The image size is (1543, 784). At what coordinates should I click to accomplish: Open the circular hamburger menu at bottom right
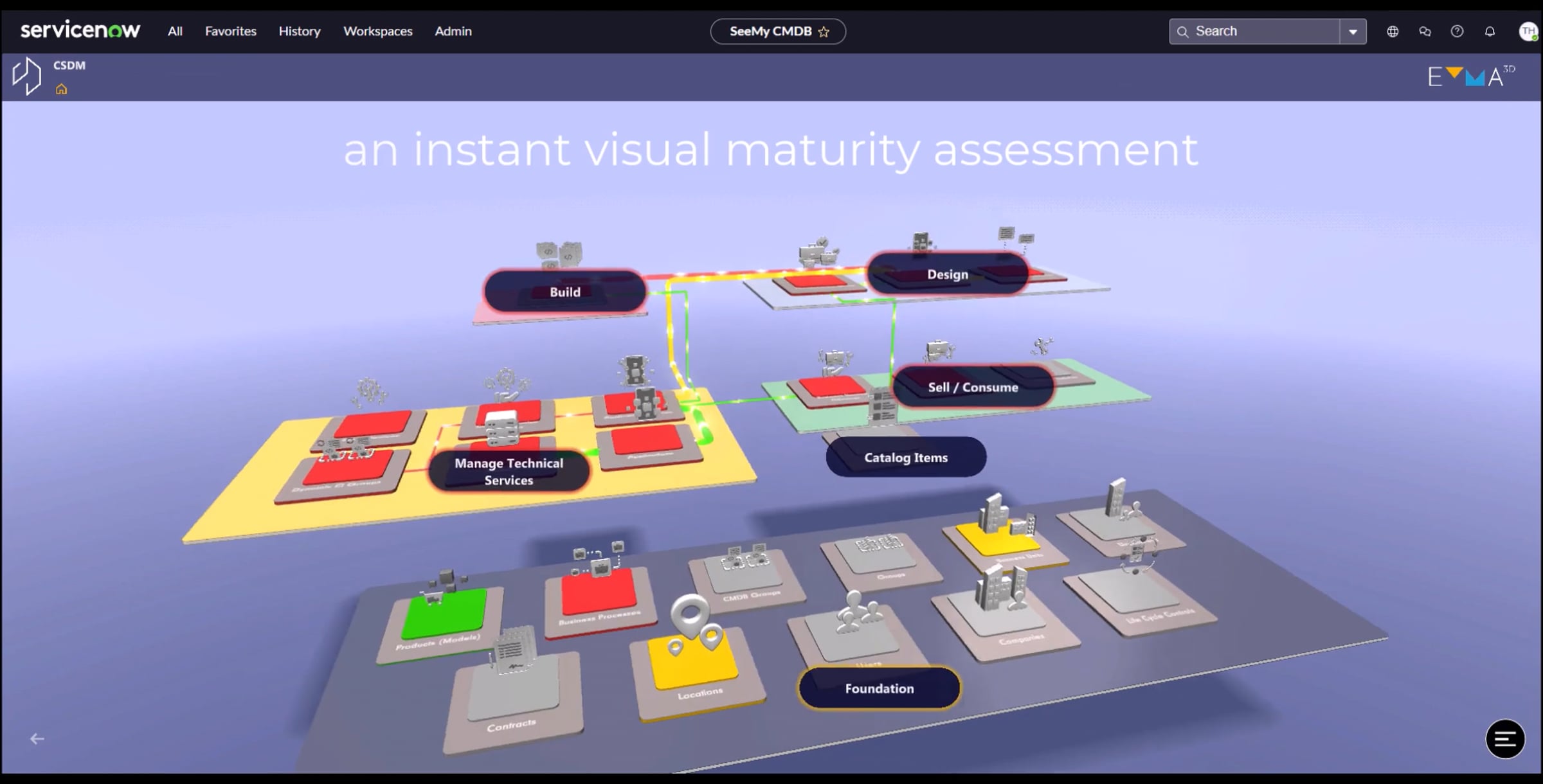[1505, 739]
